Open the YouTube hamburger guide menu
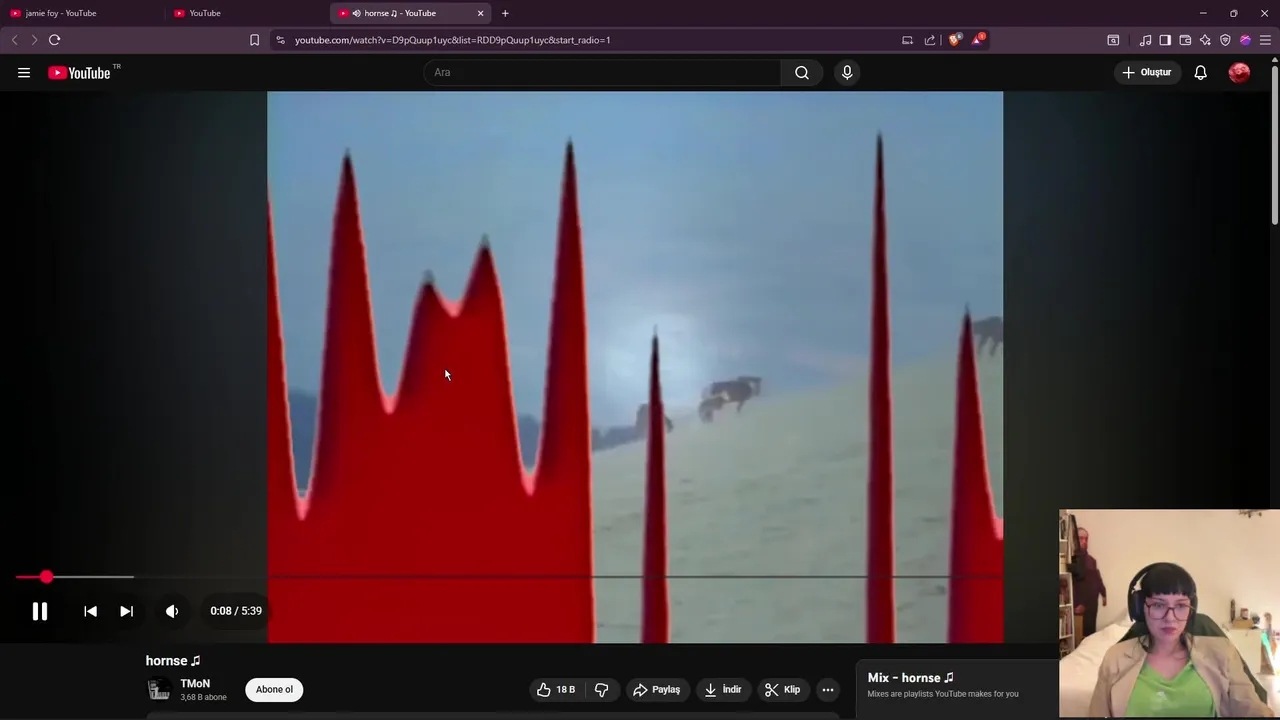Image resolution: width=1280 pixels, height=720 pixels. click(24, 72)
